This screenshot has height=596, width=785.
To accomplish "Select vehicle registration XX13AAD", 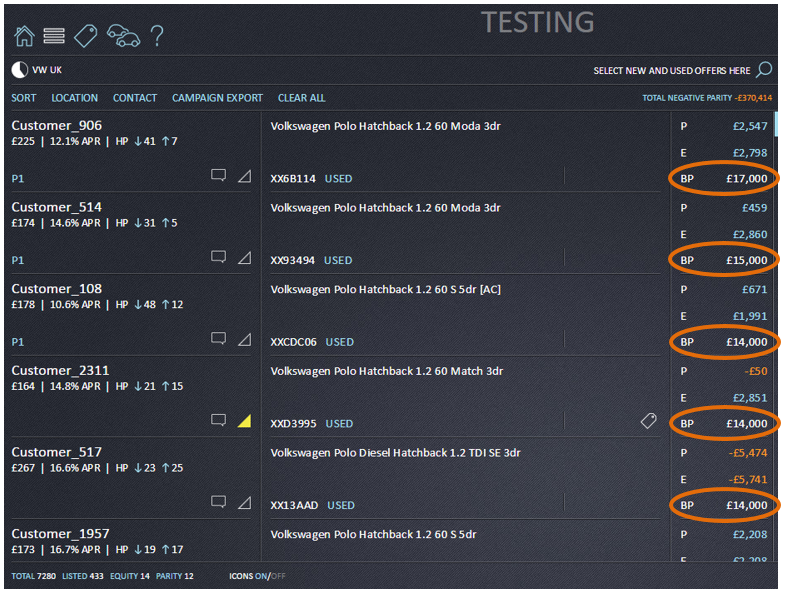I will (294, 505).
